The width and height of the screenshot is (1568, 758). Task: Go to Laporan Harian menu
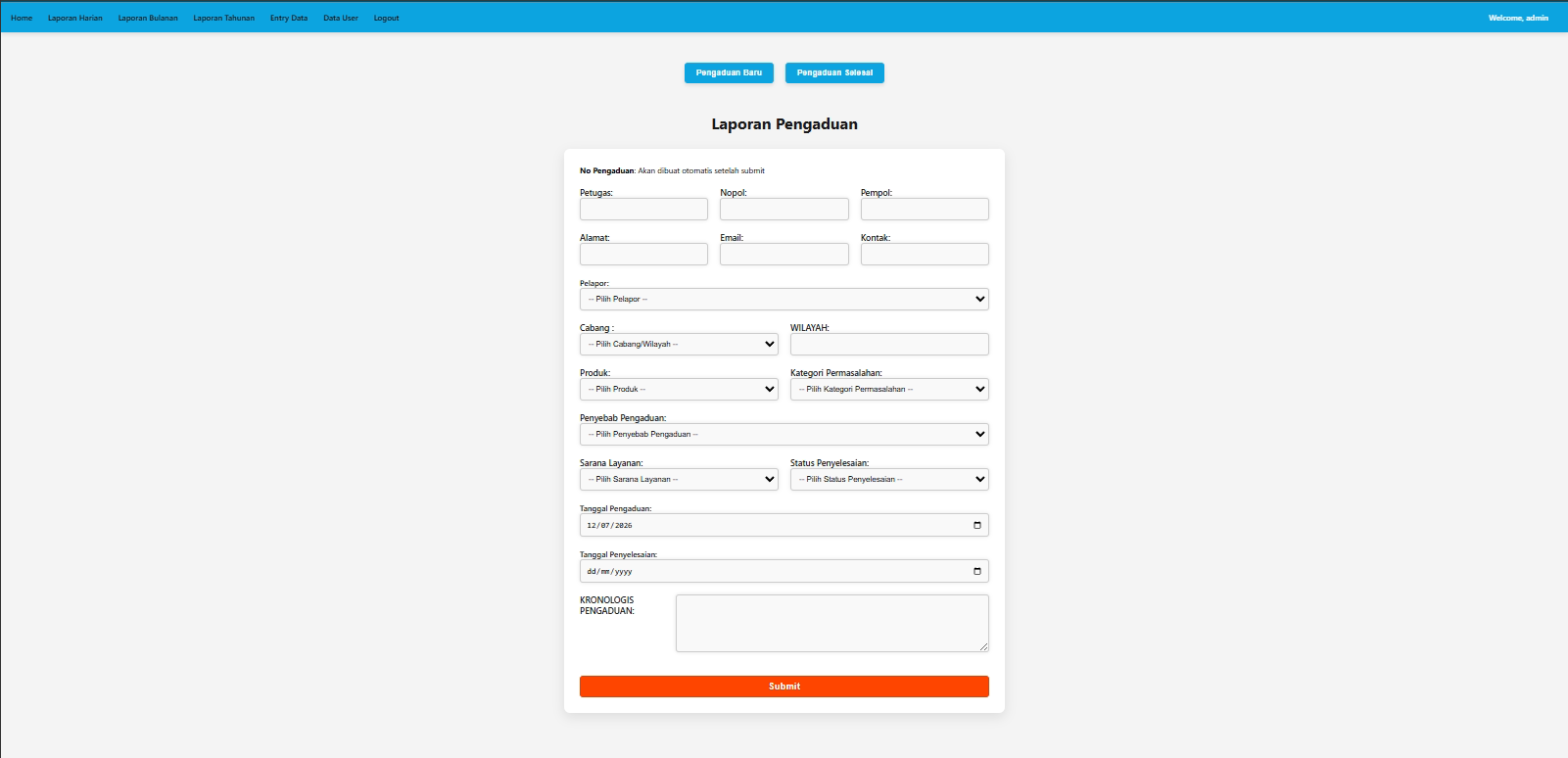(75, 18)
